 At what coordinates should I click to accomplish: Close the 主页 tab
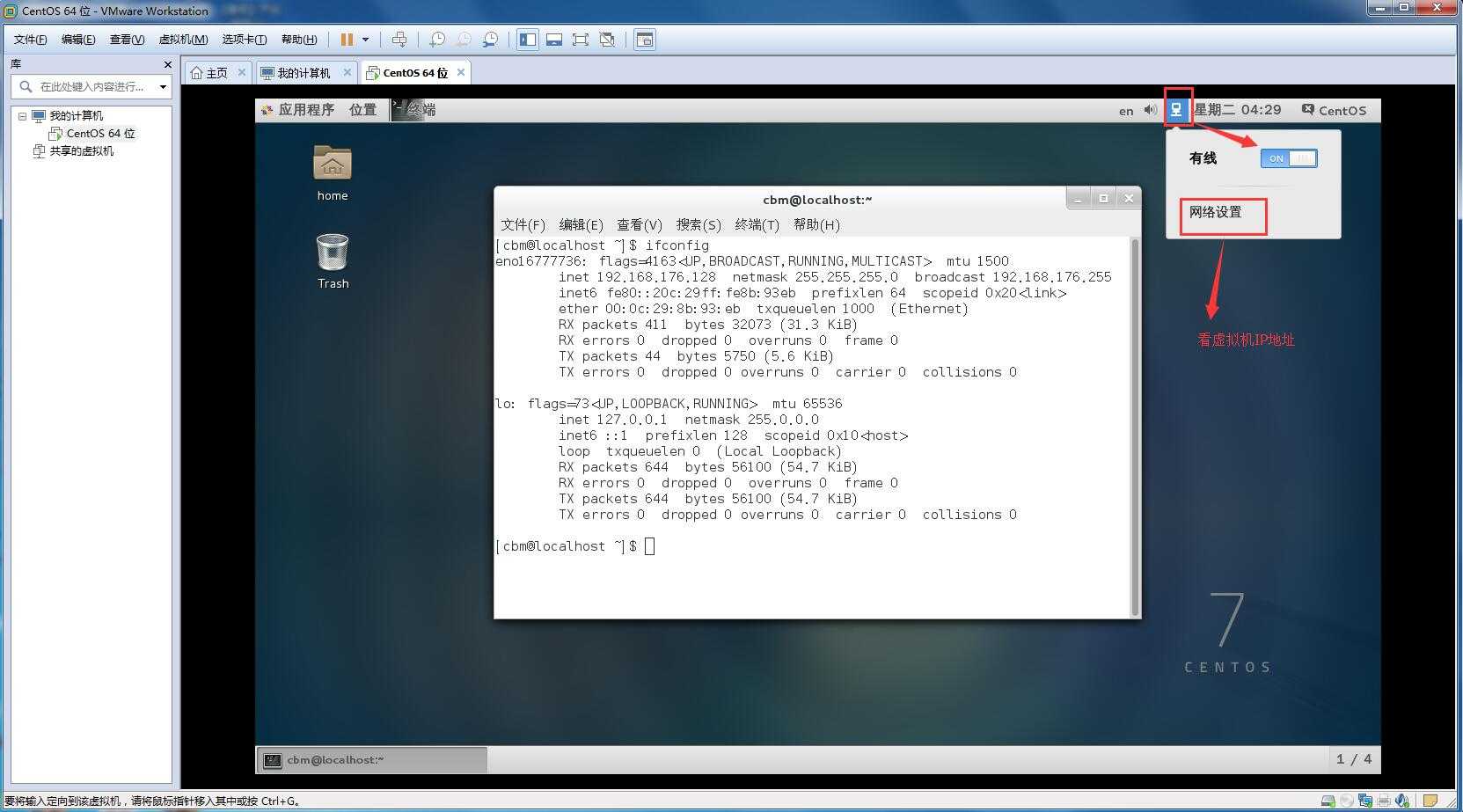tap(242, 72)
